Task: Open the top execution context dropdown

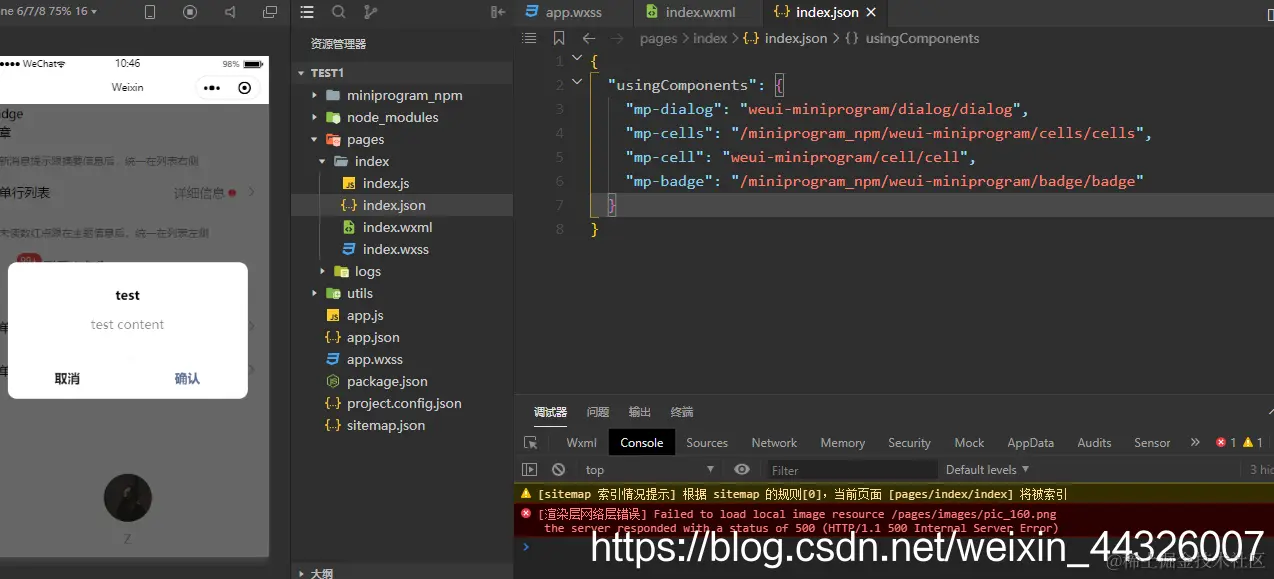Action: click(x=650, y=470)
